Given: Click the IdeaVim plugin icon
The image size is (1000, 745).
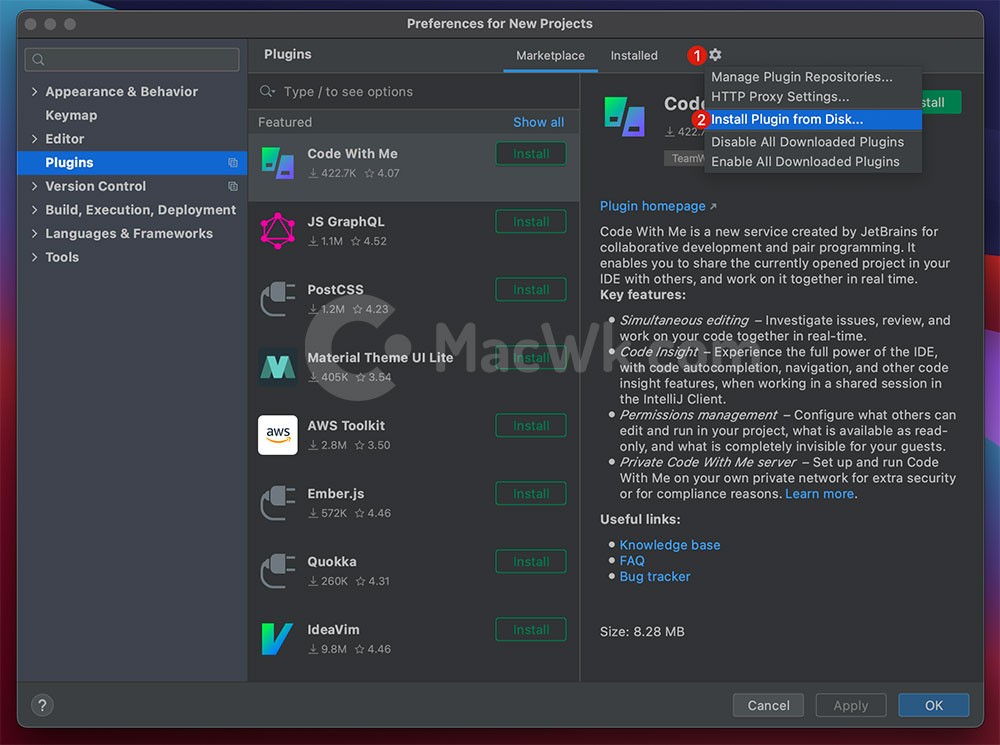Looking at the screenshot, I should point(277,639).
